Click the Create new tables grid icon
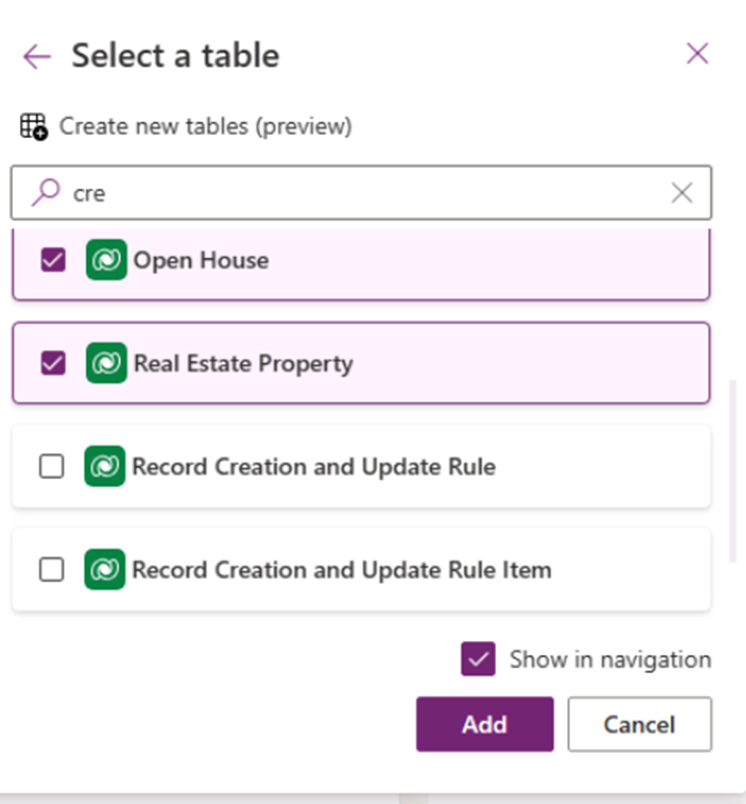746x804 pixels. pos(34,127)
